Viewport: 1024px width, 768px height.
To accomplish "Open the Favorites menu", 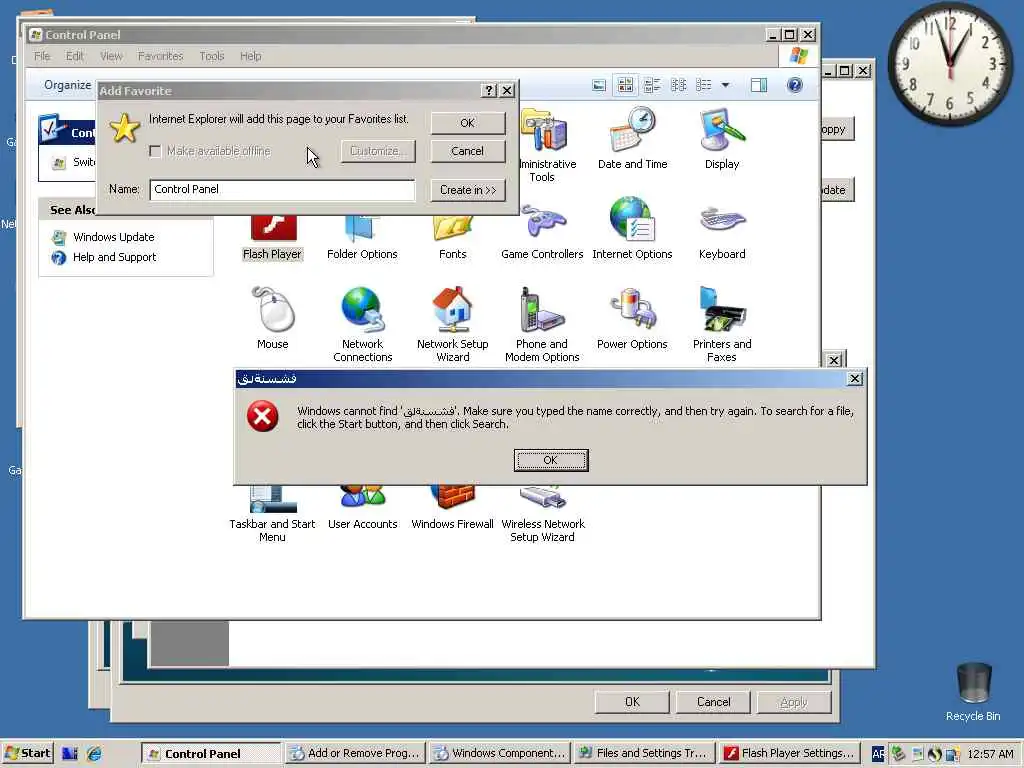I will 160,56.
